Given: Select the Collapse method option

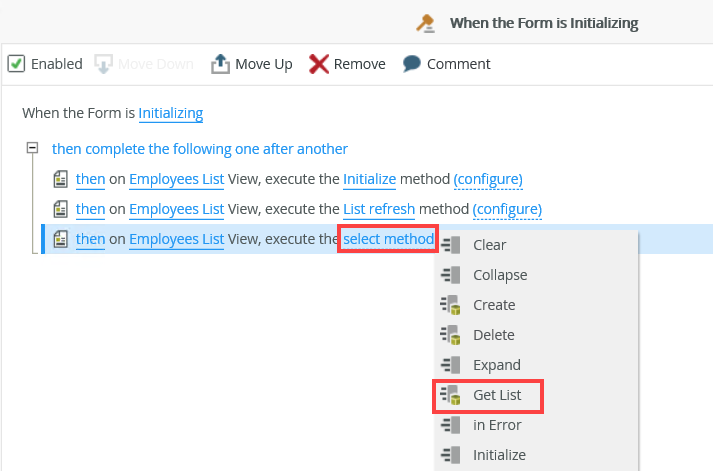Looking at the screenshot, I should pyautogui.click(x=500, y=275).
